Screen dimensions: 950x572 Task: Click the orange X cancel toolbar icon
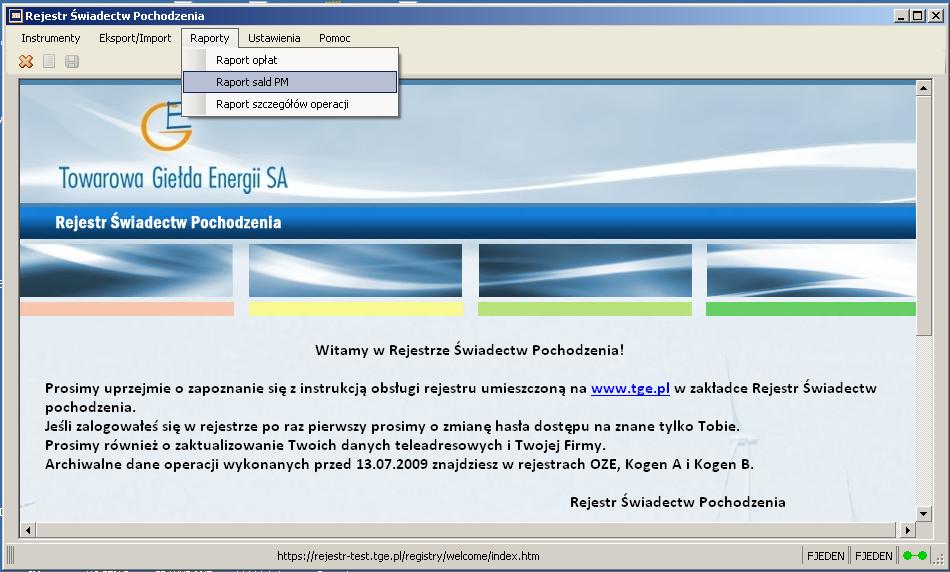pyautogui.click(x=26, y=61)
